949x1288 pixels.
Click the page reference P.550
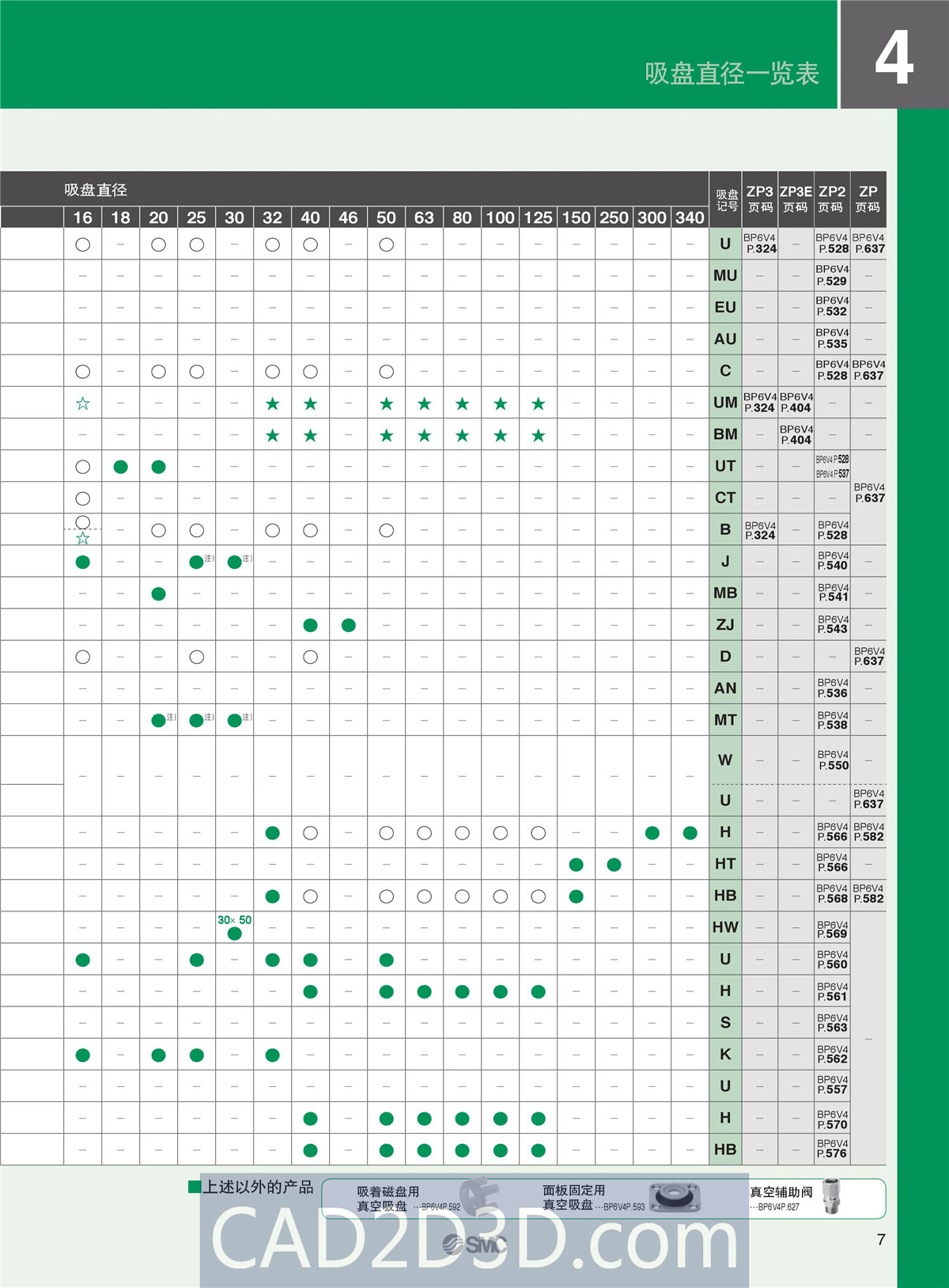point(834,766)
